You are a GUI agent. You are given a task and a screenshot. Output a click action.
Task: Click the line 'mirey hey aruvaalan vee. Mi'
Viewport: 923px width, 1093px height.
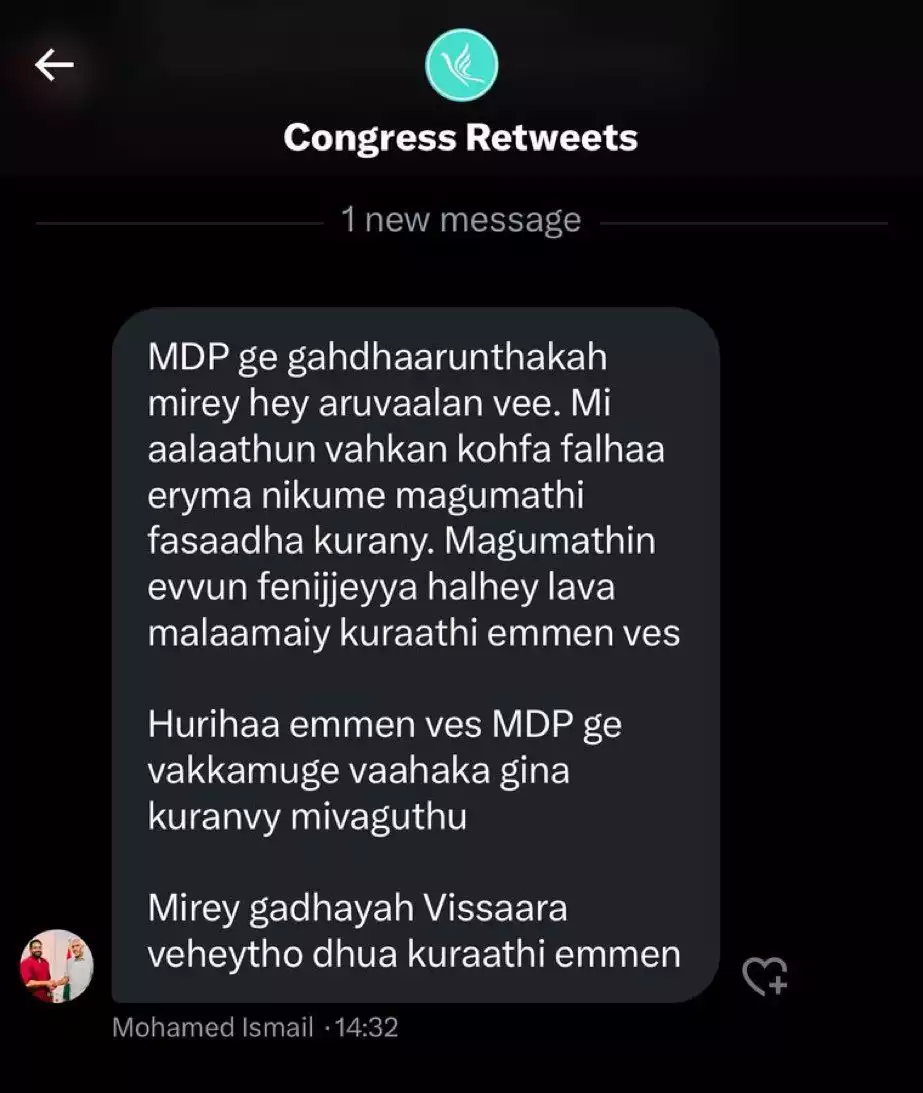(379, 404)
